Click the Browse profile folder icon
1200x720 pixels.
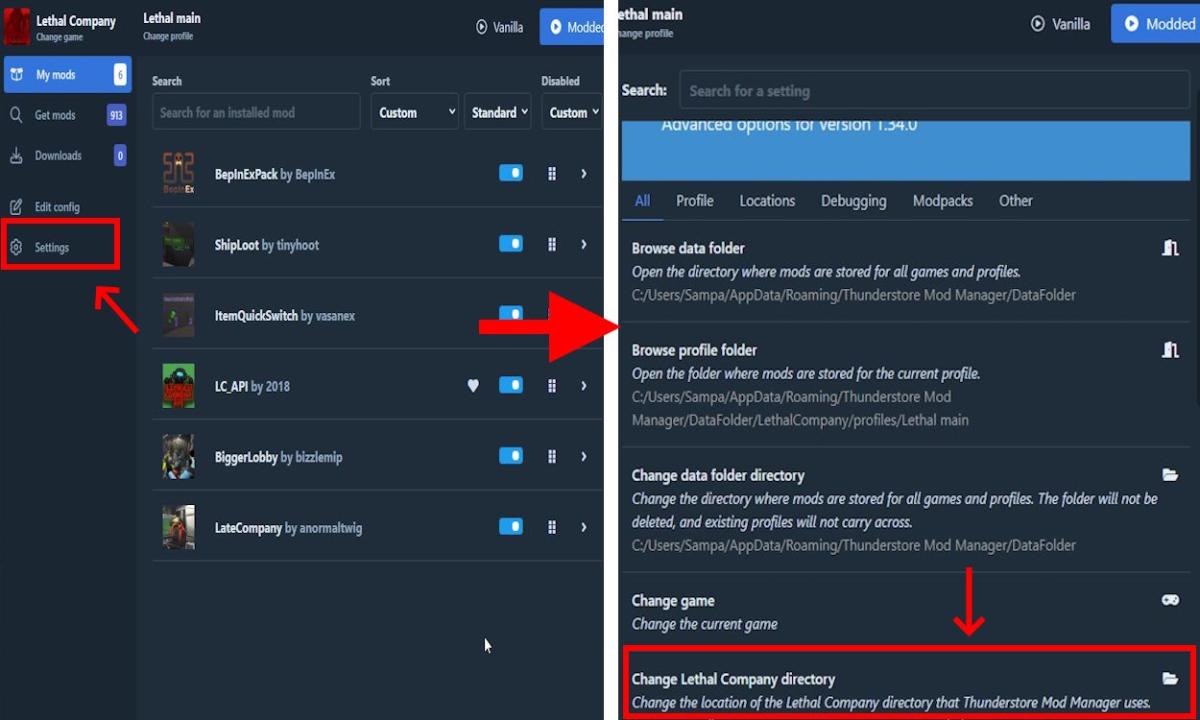click(x=1170, y=349)
